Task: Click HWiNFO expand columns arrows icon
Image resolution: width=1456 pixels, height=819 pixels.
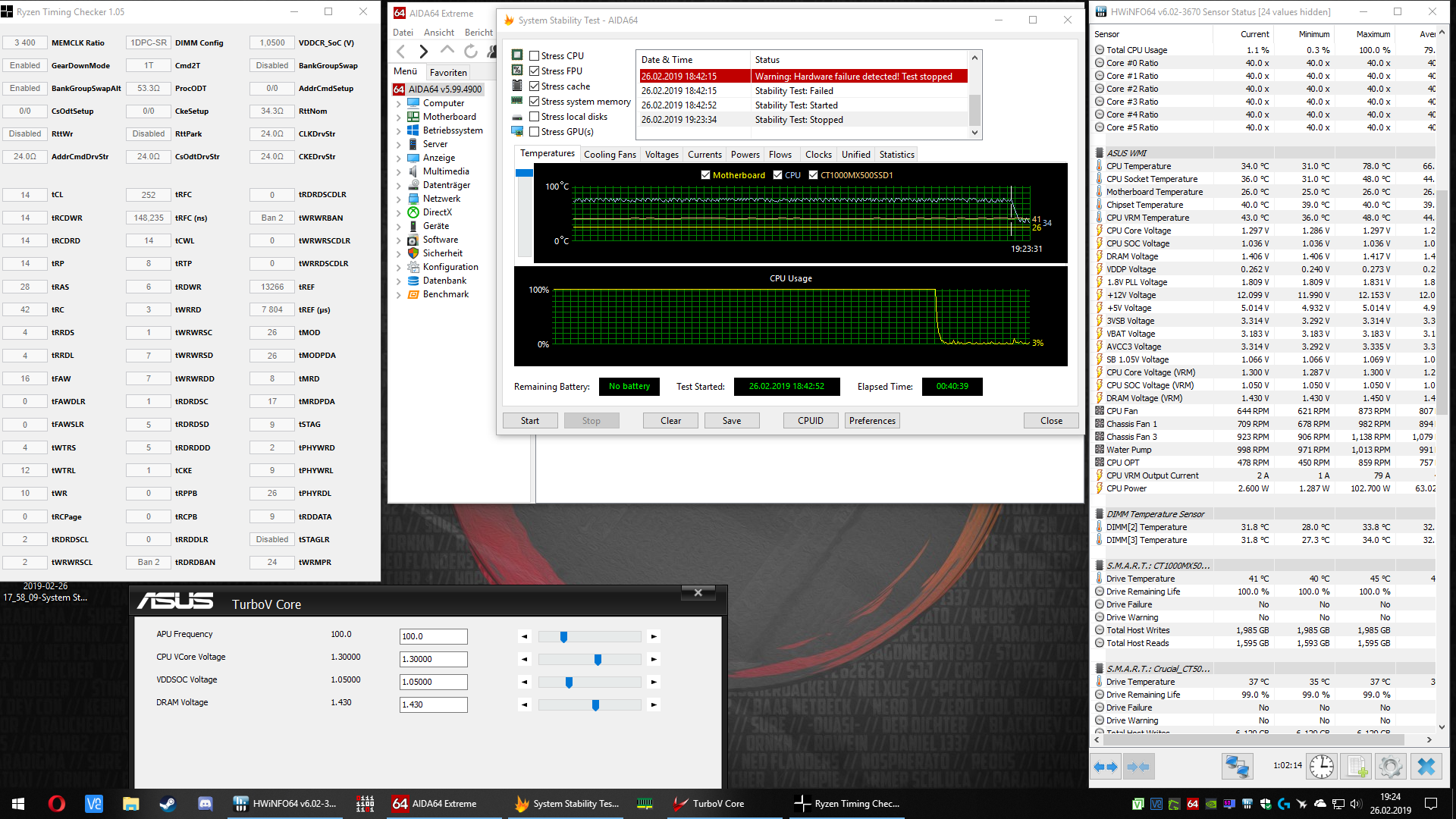Action: (1106, 767)
